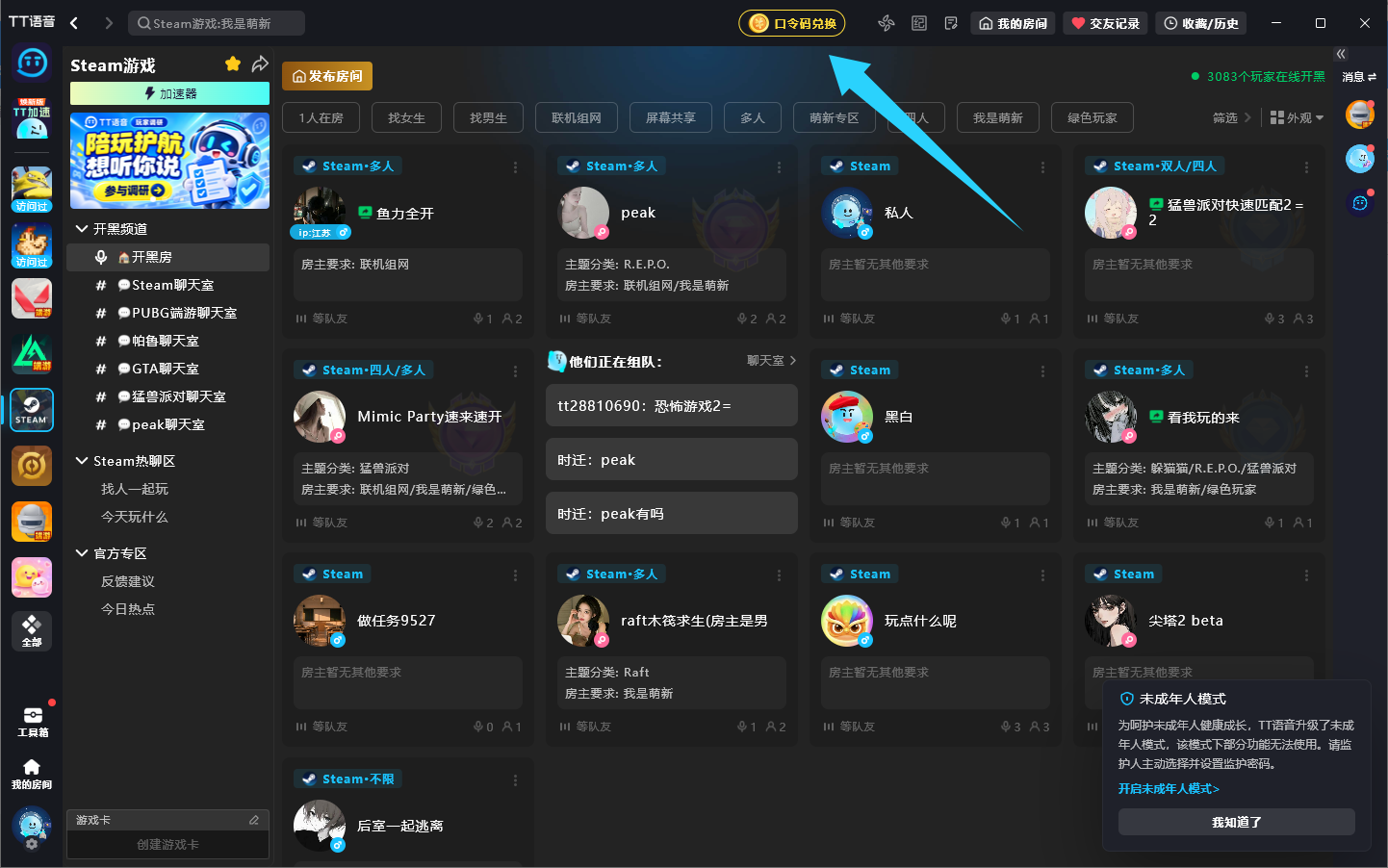Open the 开黑房 channel
This screenshot has height=868, width=1388.
pos(167,257)
